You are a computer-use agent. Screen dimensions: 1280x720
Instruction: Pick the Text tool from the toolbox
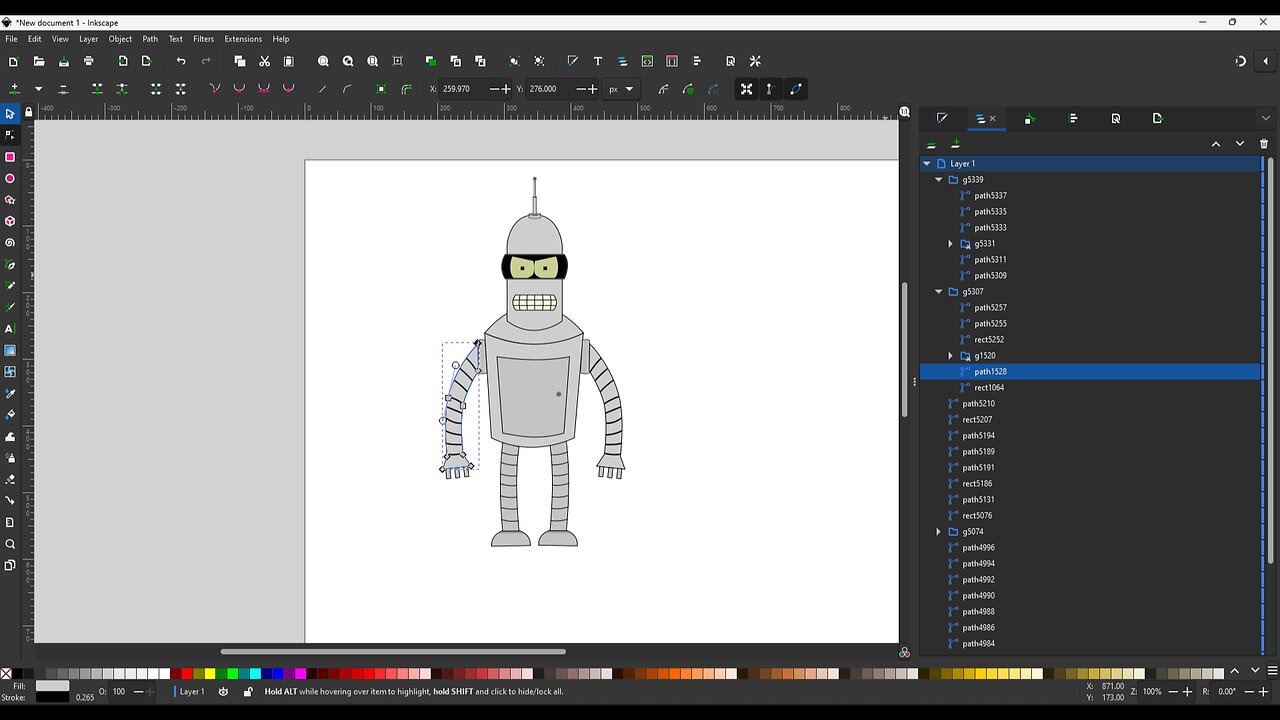pos(10,328)
